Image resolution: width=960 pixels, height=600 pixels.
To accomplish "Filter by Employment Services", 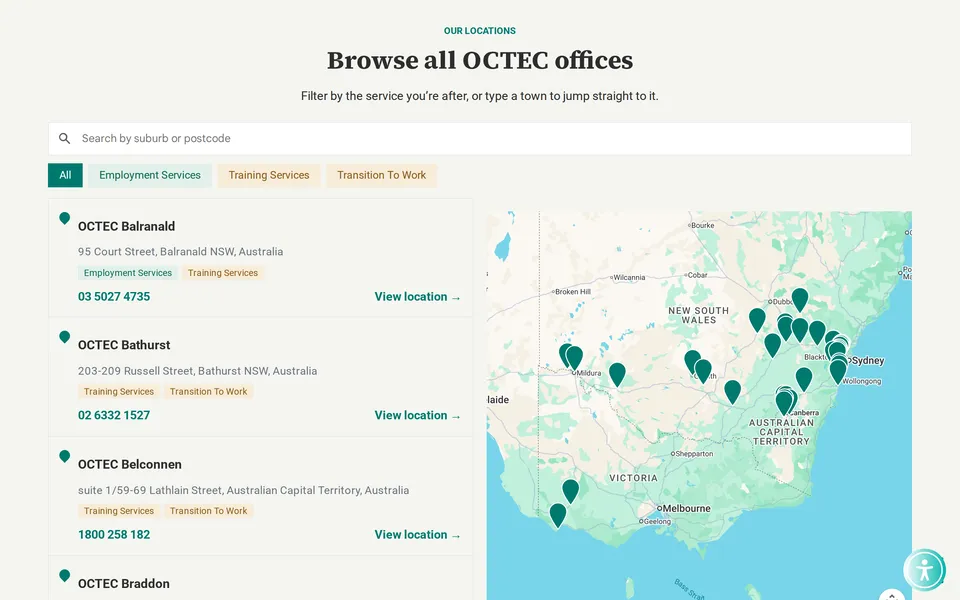I will 150,175.
